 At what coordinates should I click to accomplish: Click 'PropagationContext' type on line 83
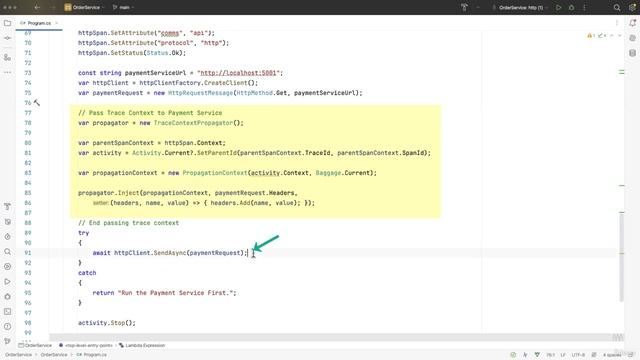coord(215,173)
